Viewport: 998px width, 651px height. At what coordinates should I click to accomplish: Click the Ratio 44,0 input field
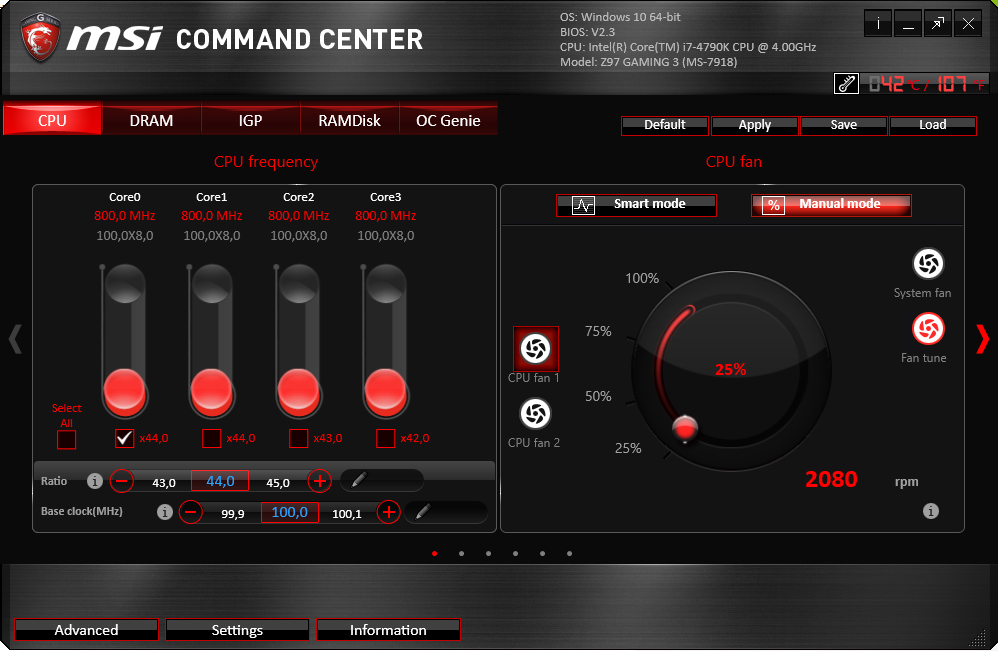(220, 481)
